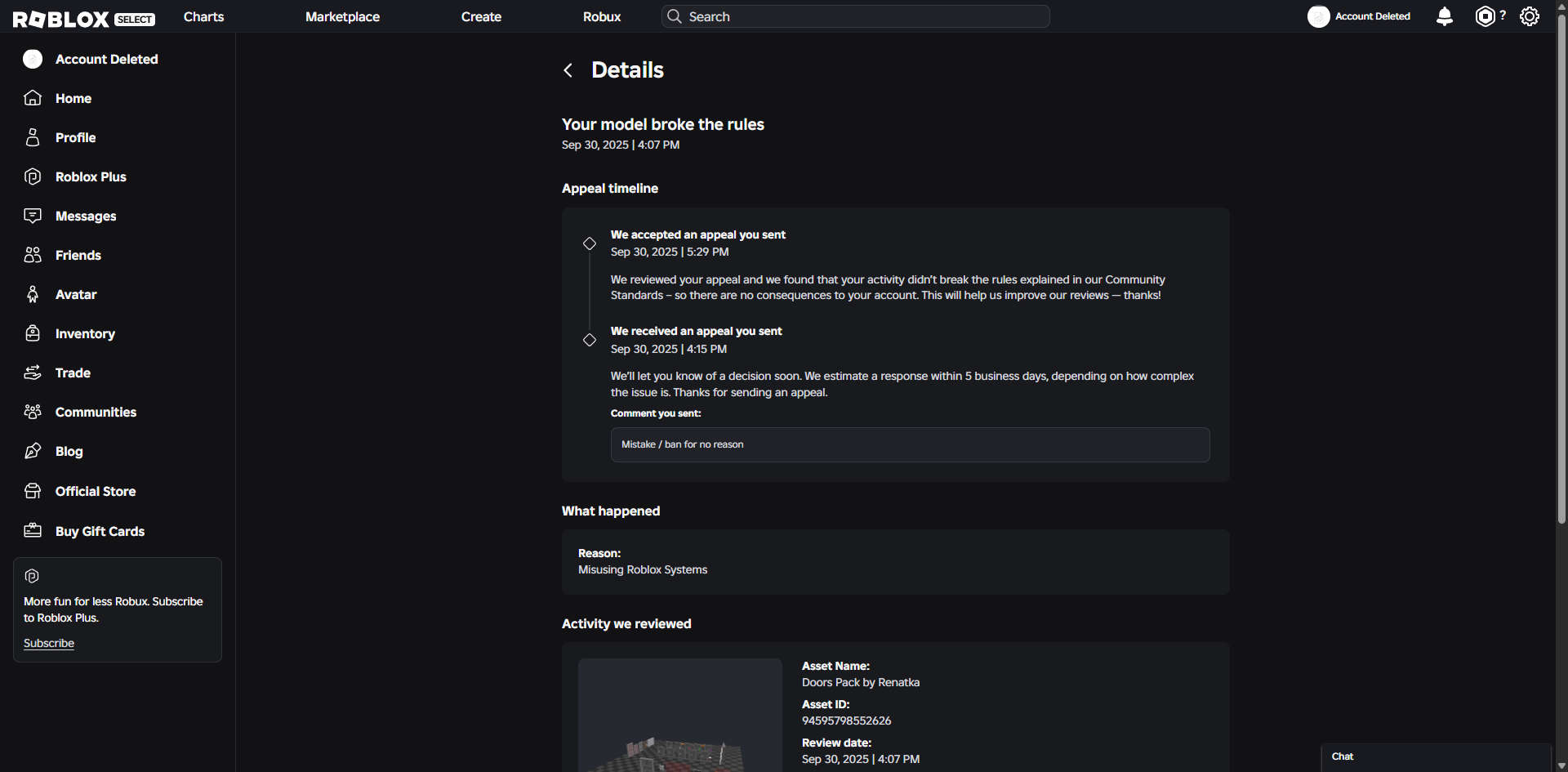Click the Roblox Plus promo card icon

click(x=32, y=576)
